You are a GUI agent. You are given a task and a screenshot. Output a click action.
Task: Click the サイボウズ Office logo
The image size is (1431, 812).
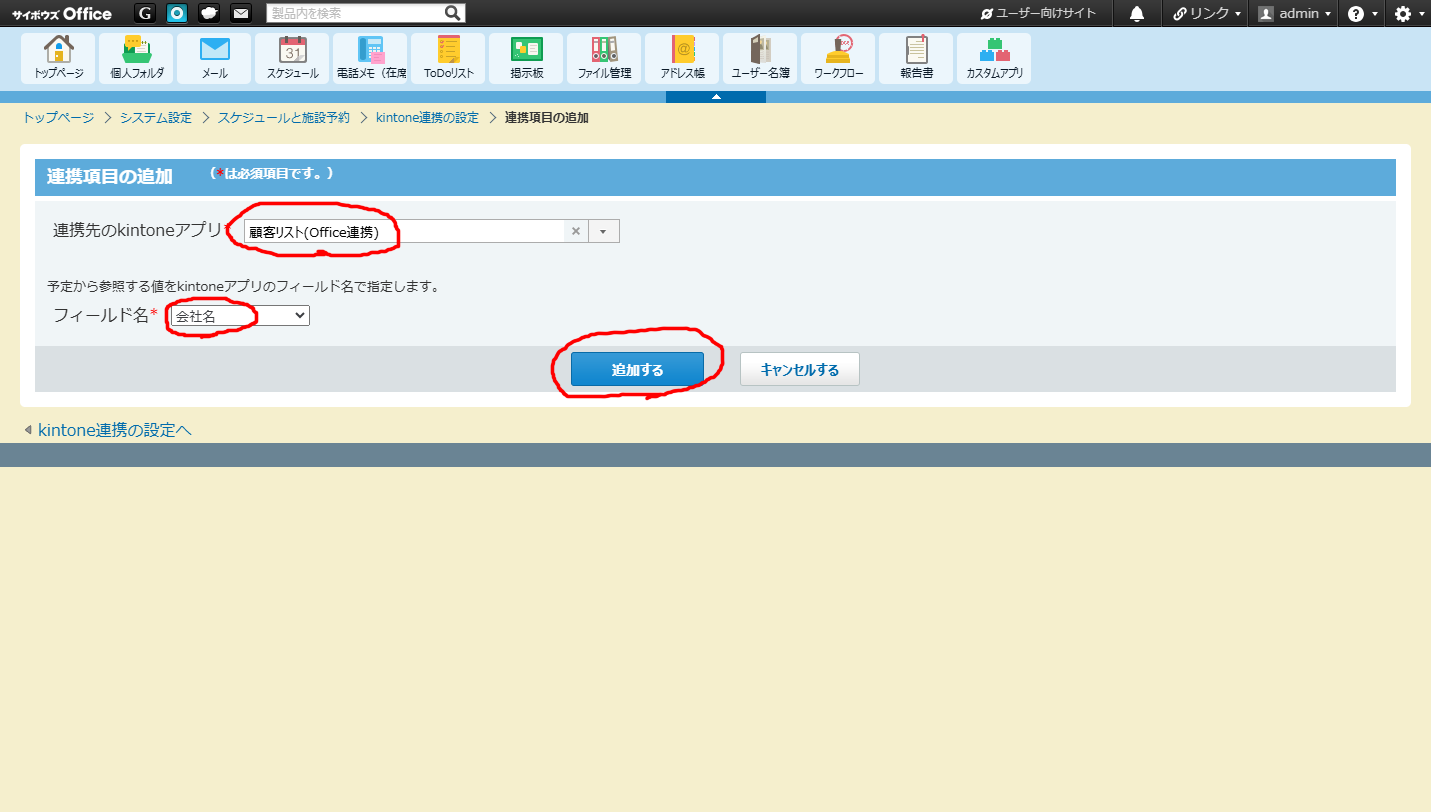pos(62,14)
